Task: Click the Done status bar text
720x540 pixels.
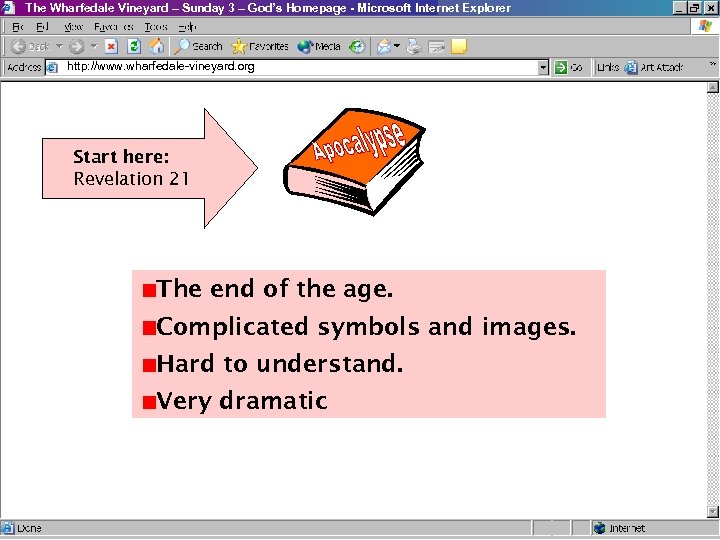Action: click(x=29, y=529)
